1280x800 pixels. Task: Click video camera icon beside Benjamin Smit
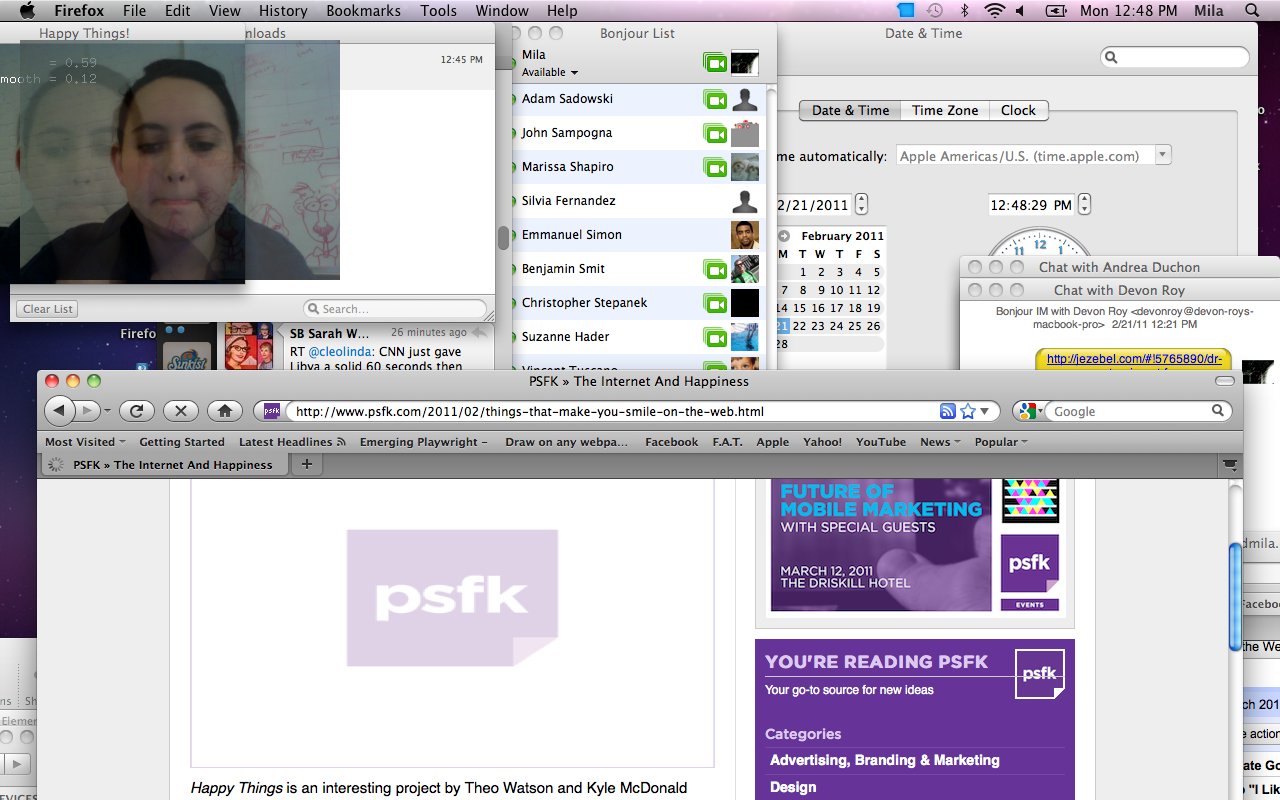pyautogui.click(x=714, y=269)
